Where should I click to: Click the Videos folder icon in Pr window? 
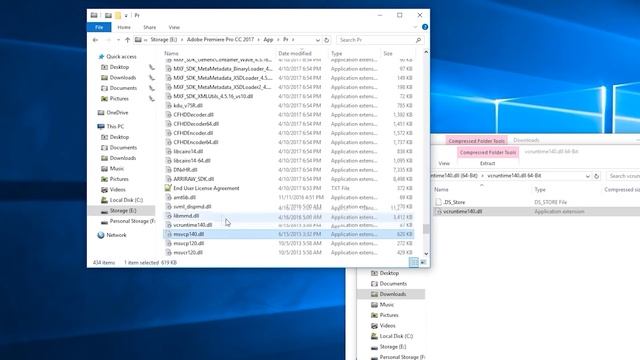[104, 190]
